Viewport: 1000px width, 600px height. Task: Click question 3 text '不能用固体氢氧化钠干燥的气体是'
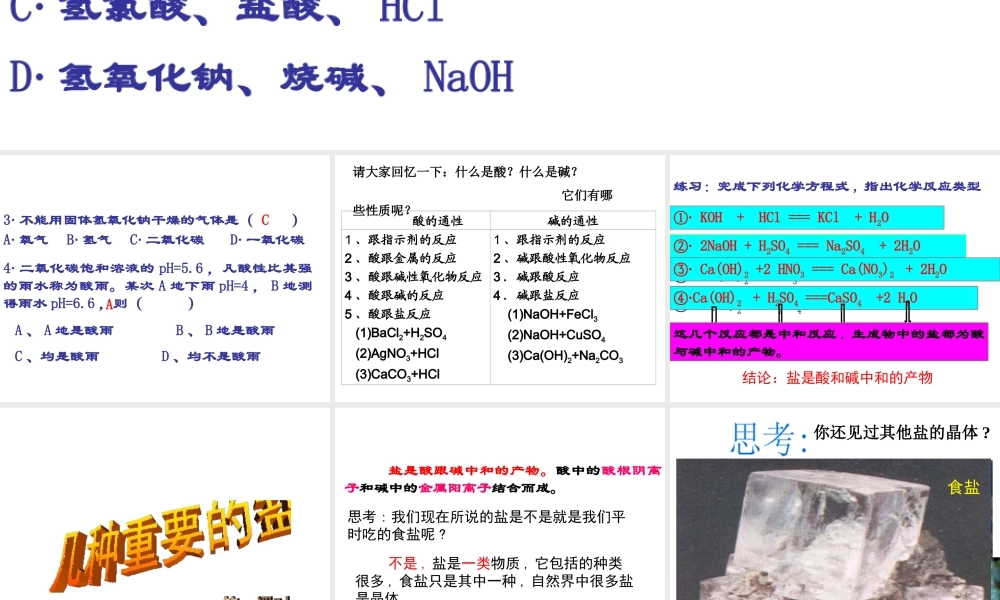click(x=128, y=220)
